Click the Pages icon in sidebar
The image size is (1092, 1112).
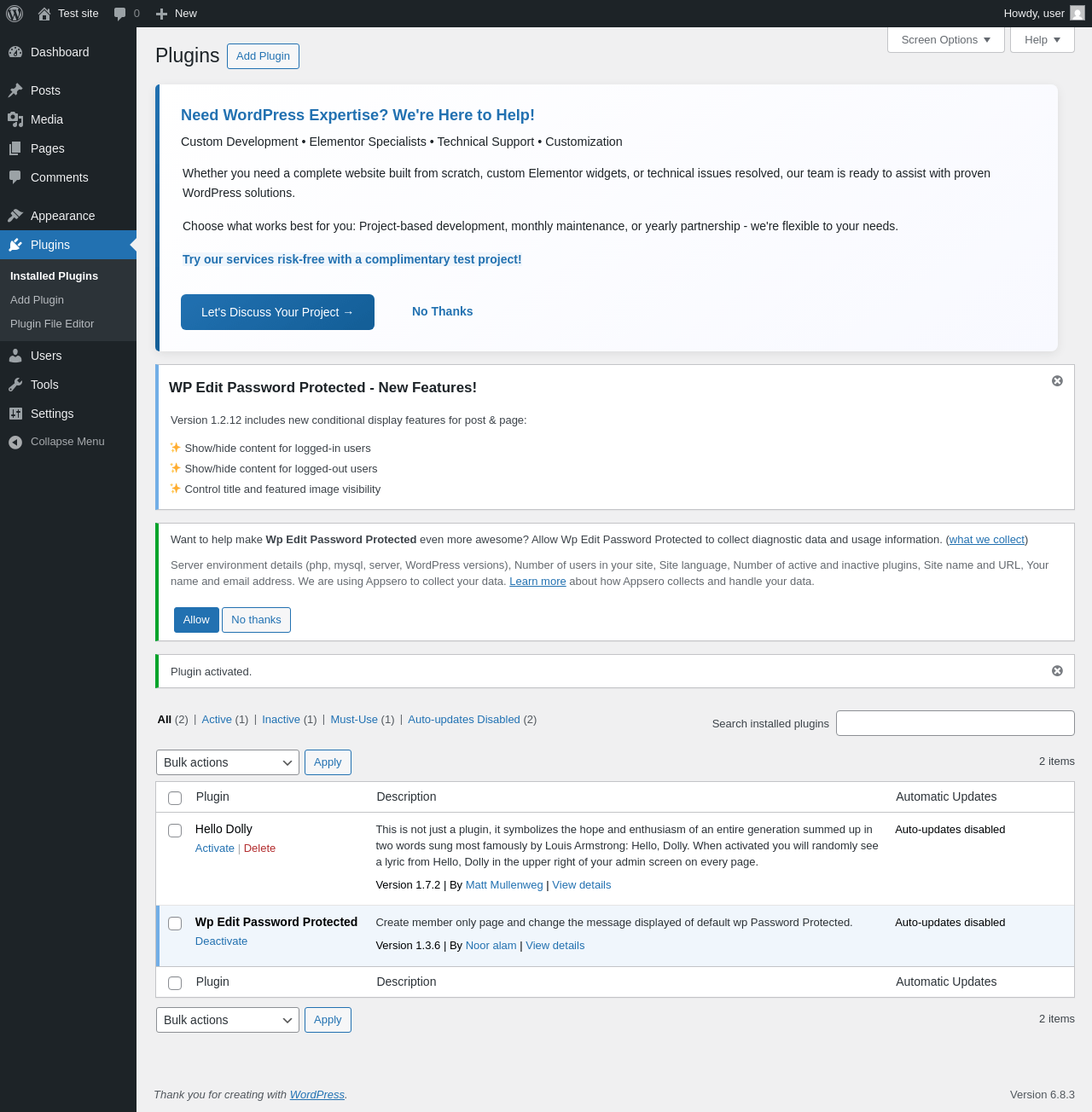[15, 148]
